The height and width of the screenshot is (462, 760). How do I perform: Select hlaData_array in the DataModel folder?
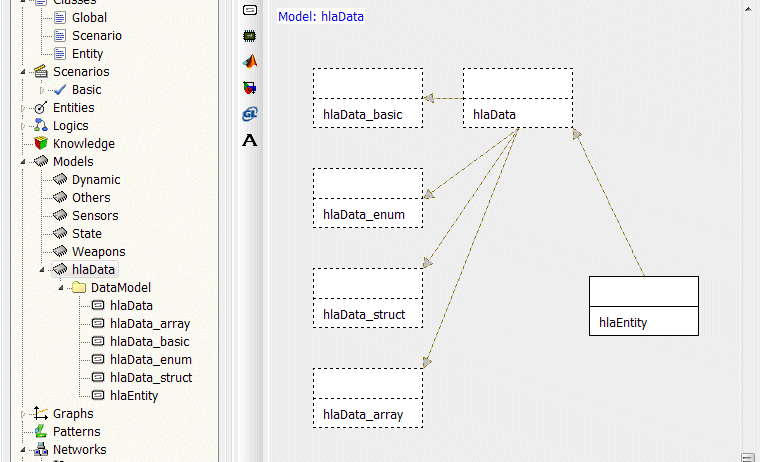[149, 324]
